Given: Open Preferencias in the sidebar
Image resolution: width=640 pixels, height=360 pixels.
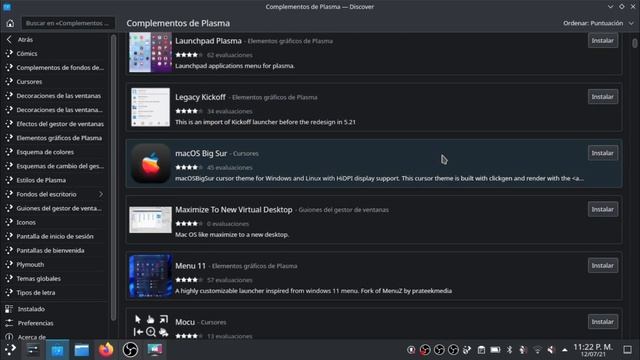Looking at the screenshot, I should tap(55, 323).
